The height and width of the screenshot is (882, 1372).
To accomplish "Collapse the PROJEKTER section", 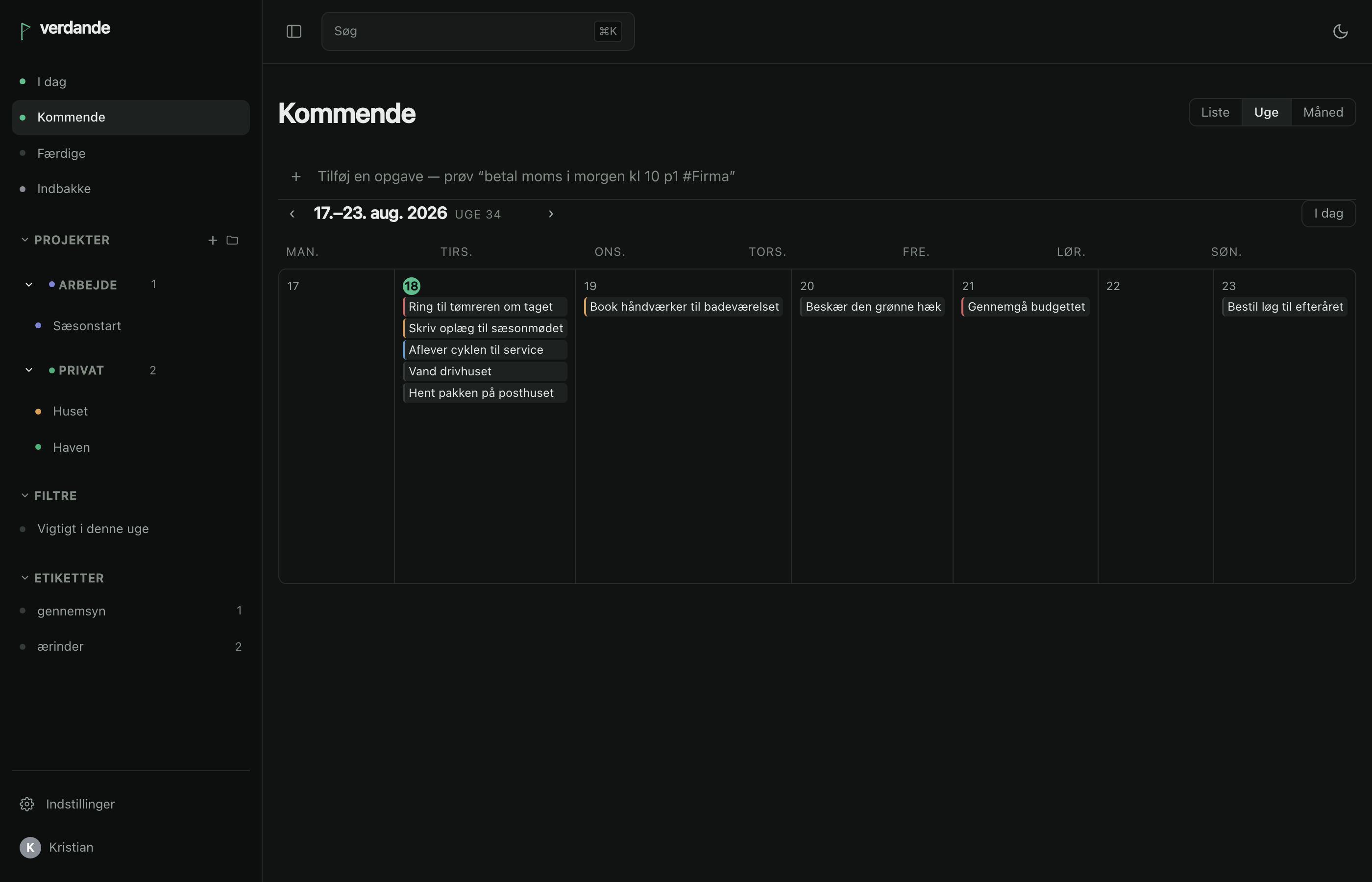I will tap(24, 240).
